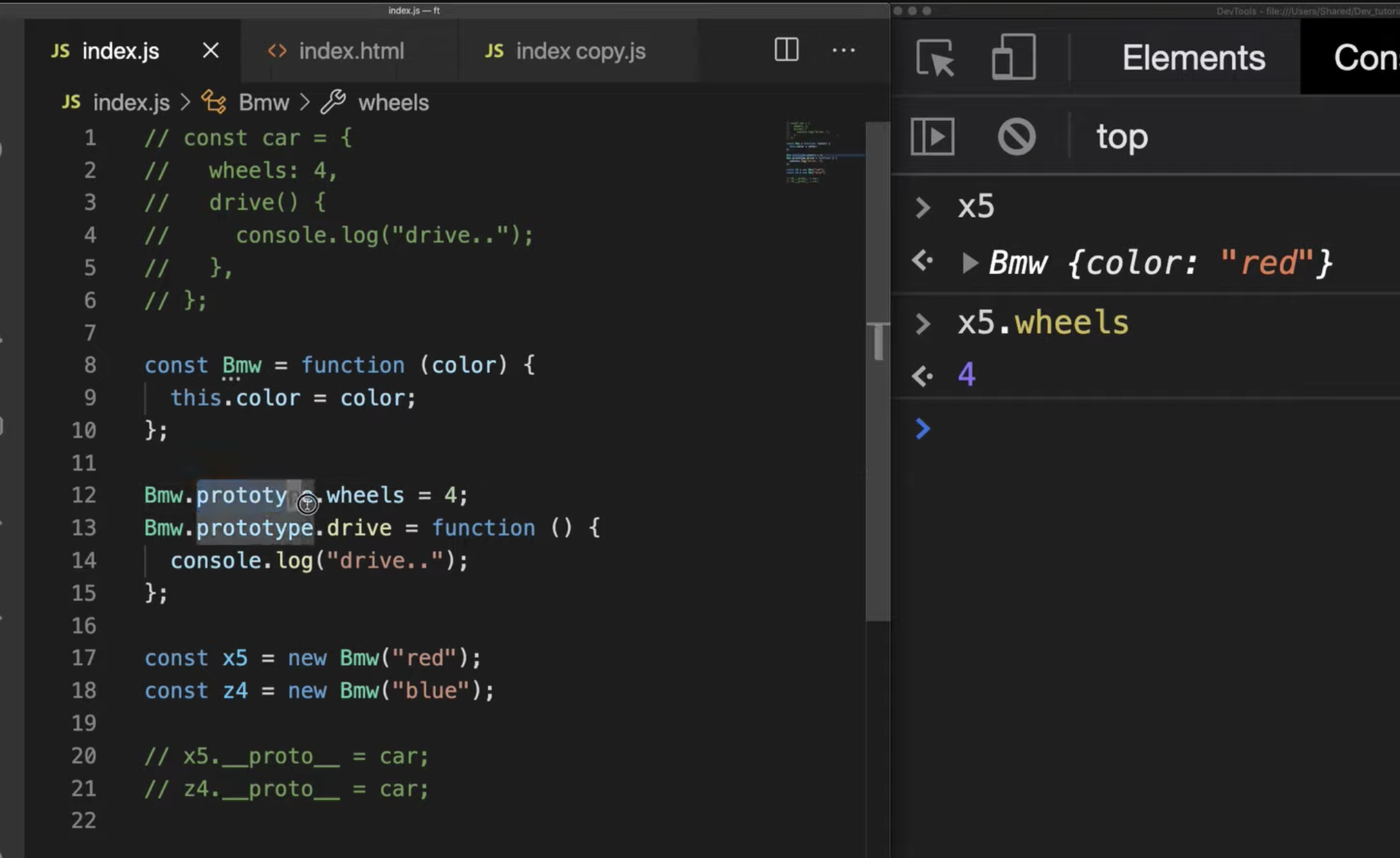Toggle the device toolbar icon
The image size is (1400, 858).
coord(1013,58)
